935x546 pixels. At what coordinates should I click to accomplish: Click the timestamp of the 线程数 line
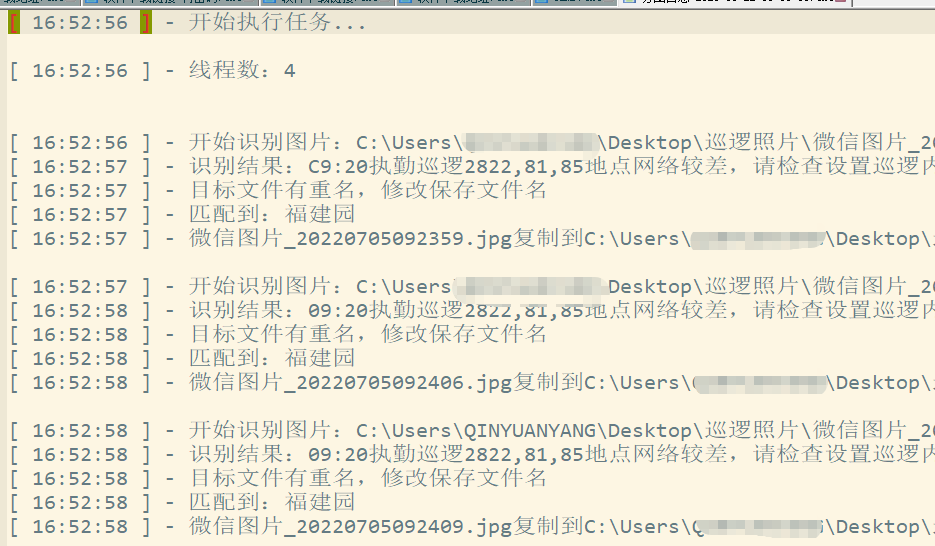click(x=80, y=71)
